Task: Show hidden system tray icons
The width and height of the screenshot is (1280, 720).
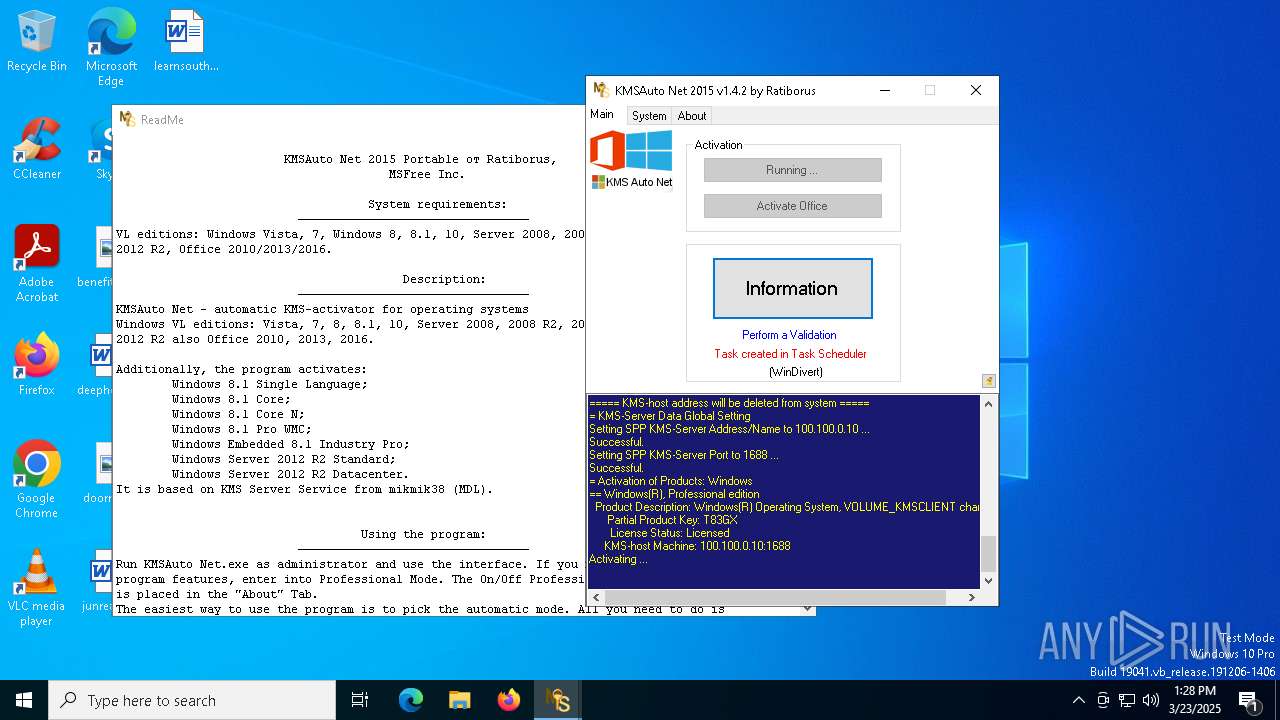Action: point(1078,700)
